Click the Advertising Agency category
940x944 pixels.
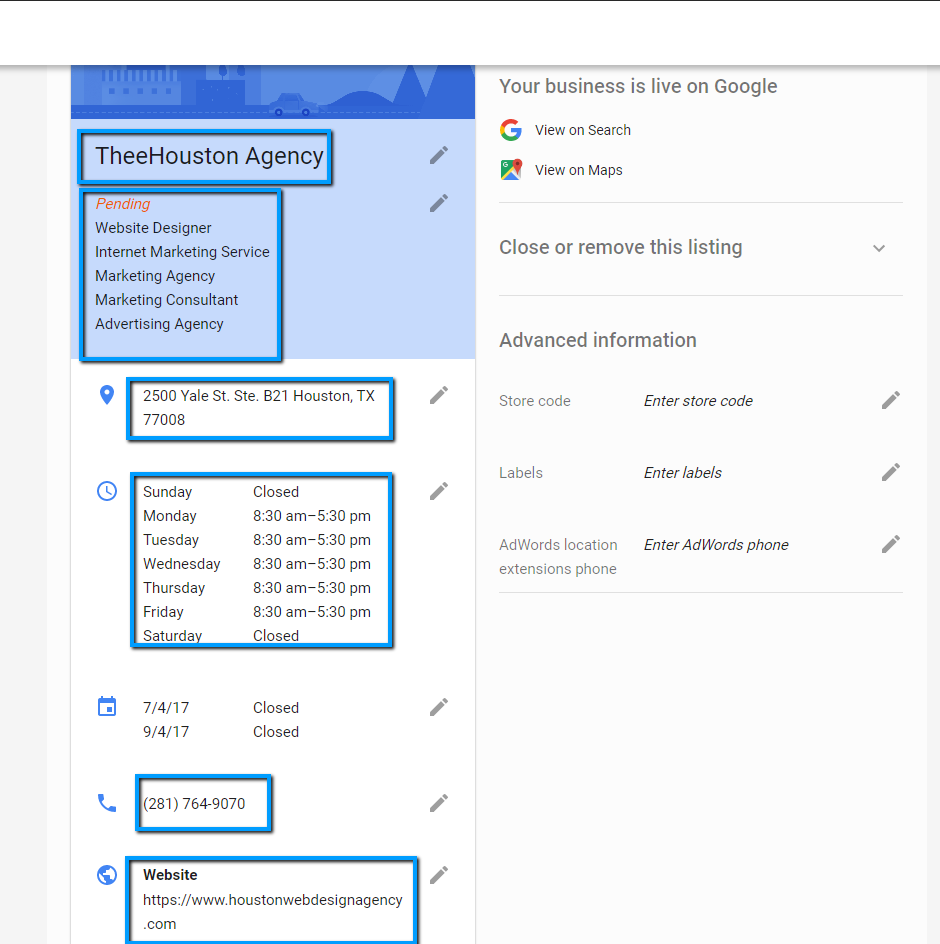point(159,324)
